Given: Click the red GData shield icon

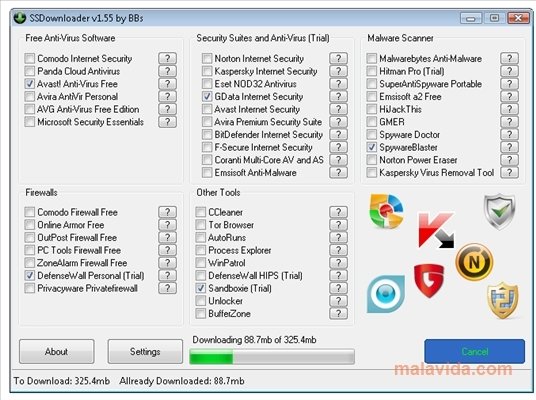Looking at the screenshot, I should tap(429, 280).
